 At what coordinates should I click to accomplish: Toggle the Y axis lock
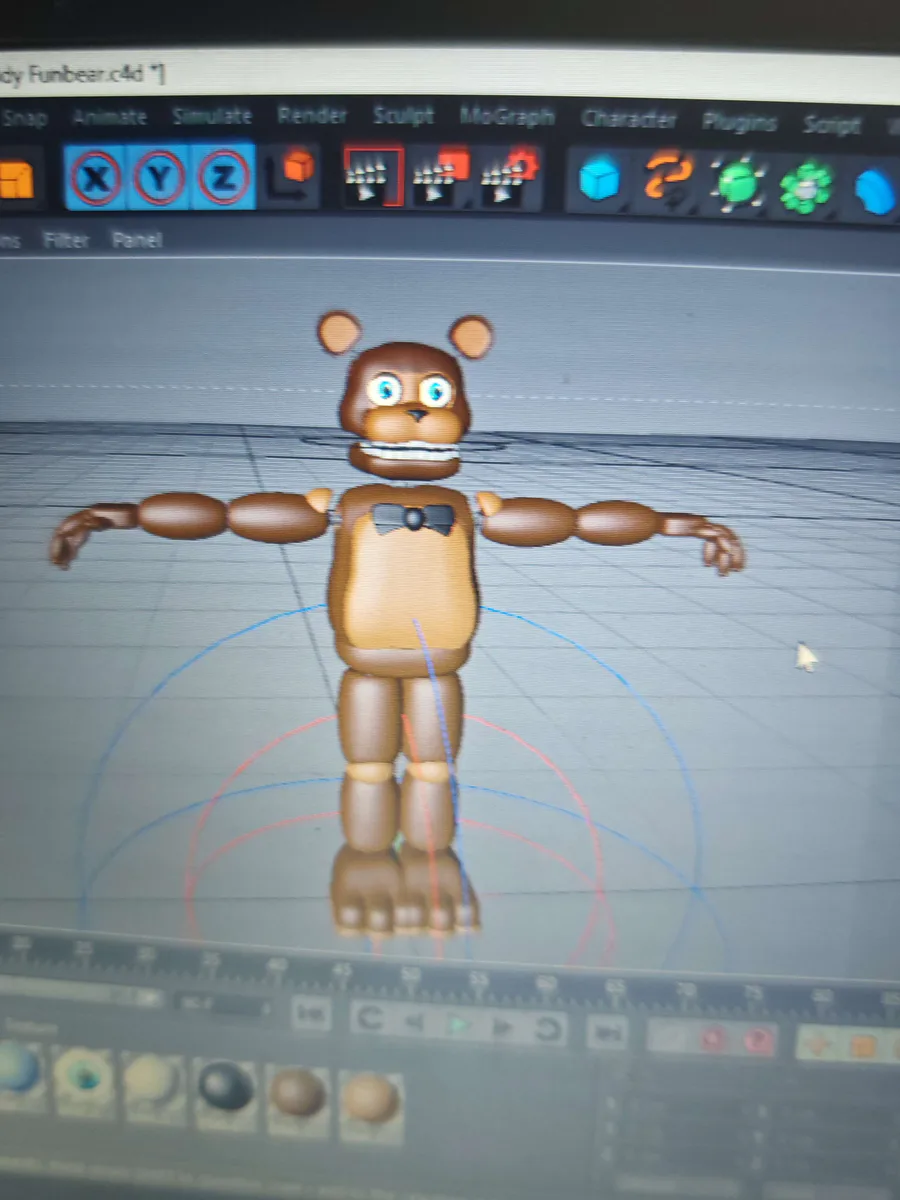(x=159, y=179)
